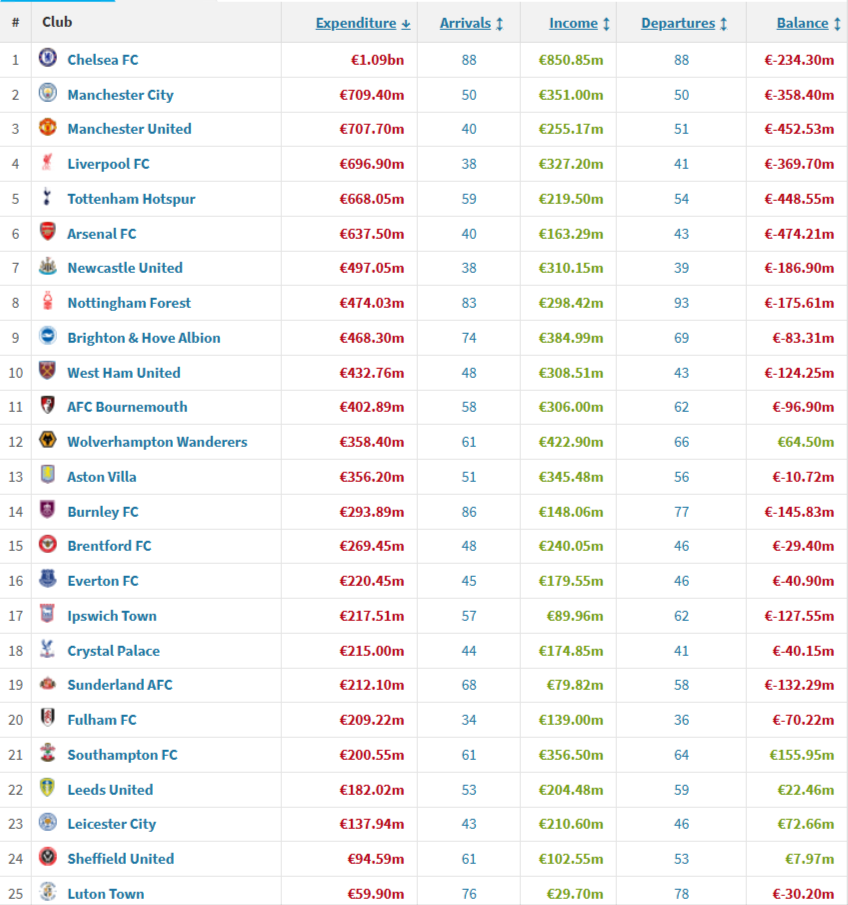Image resolution: width=848 pixels, height=905 pixels.
Task: Sort table by Balance column
Action: click(808, 23)
